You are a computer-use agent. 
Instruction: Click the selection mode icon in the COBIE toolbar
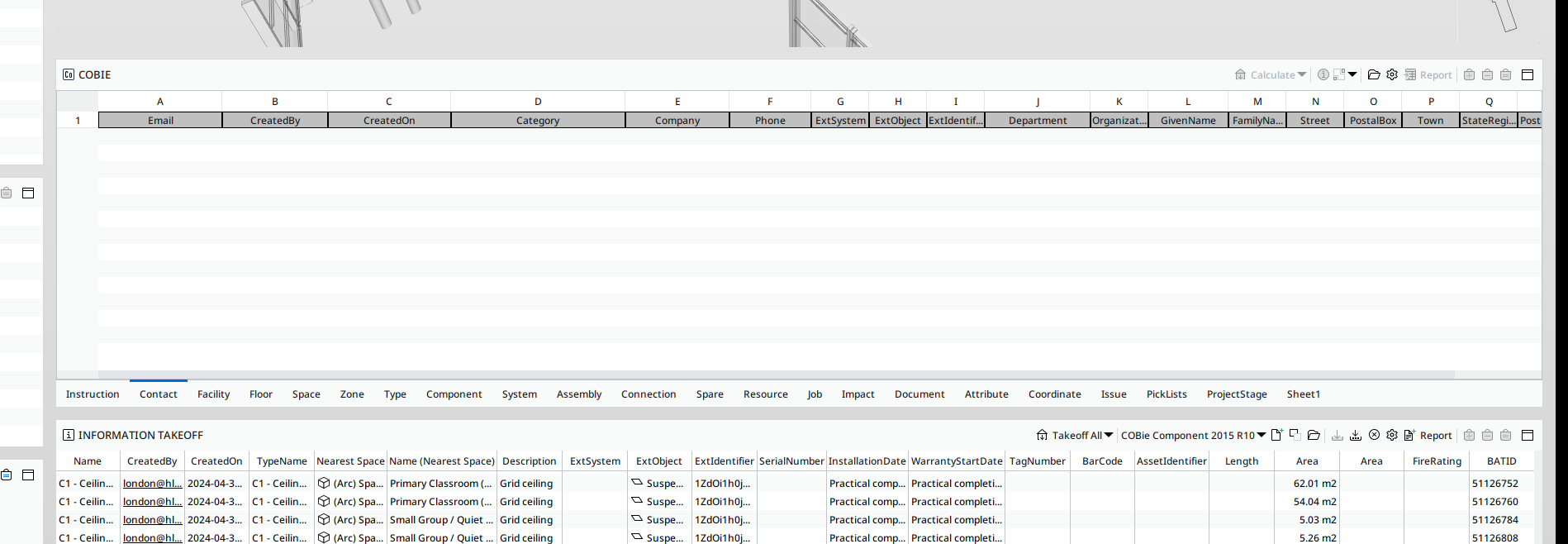tap(1339, 74)
